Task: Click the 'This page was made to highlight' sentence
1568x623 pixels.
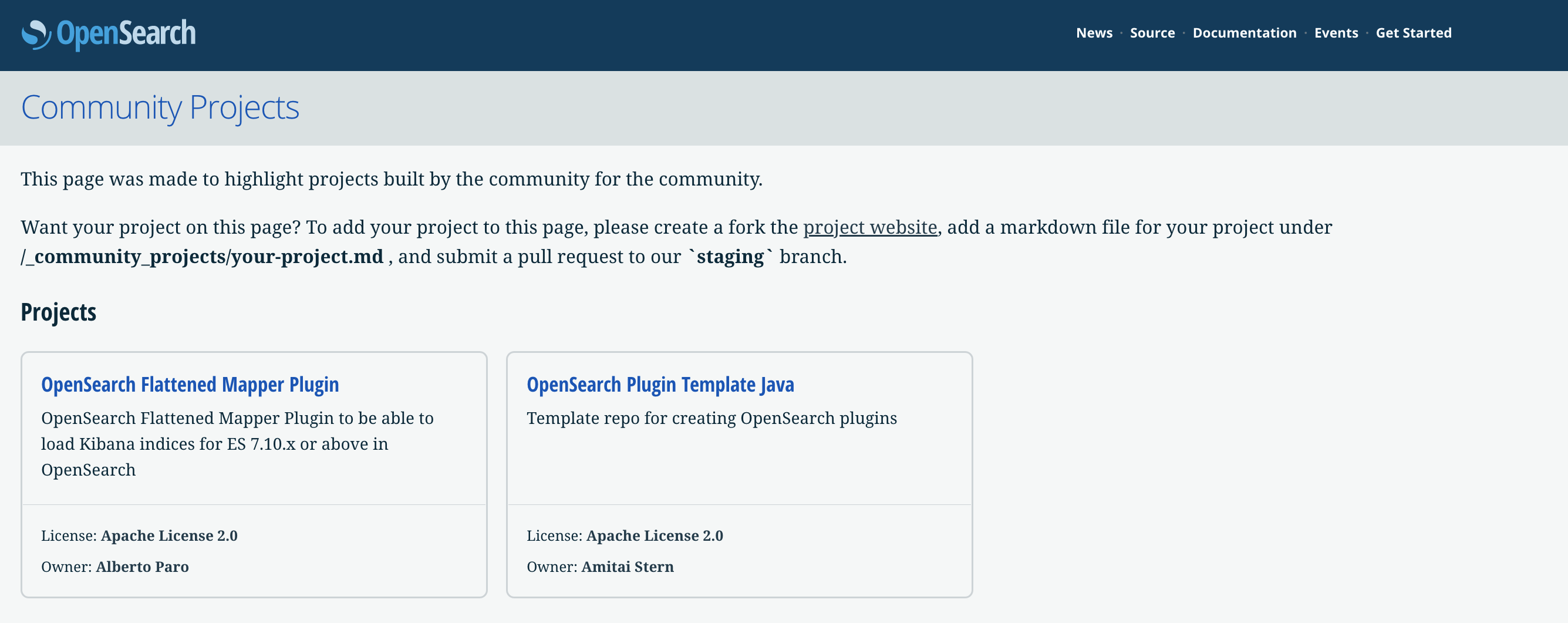Action: [x=392, y=179]
